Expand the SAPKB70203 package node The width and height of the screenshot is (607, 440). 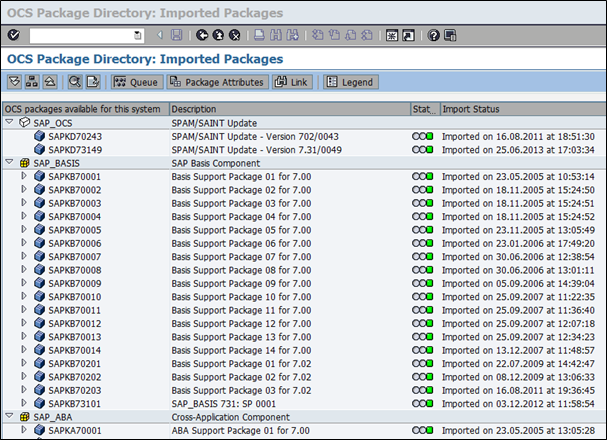(24, 390)
